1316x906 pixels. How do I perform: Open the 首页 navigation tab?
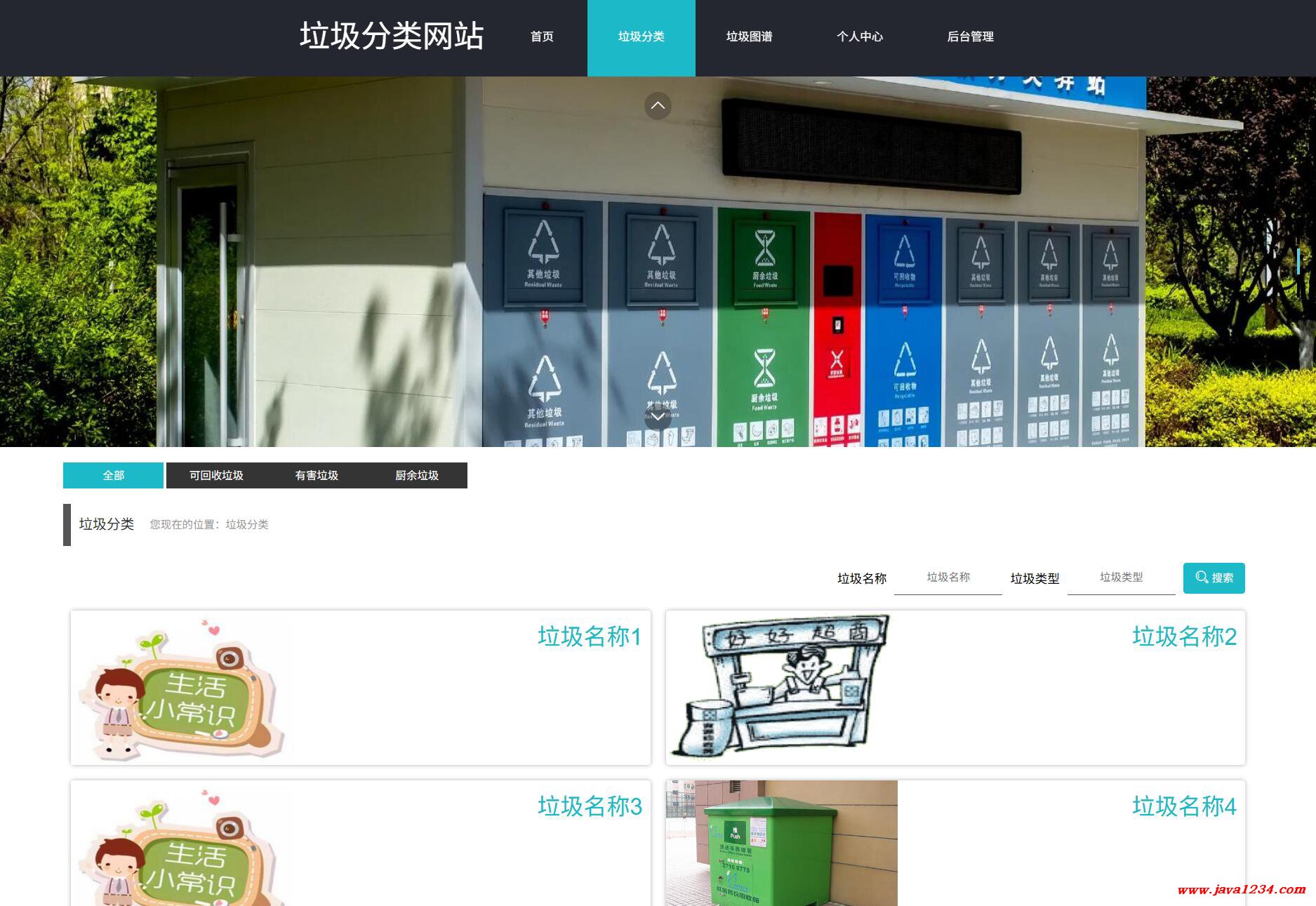[542, 37]
